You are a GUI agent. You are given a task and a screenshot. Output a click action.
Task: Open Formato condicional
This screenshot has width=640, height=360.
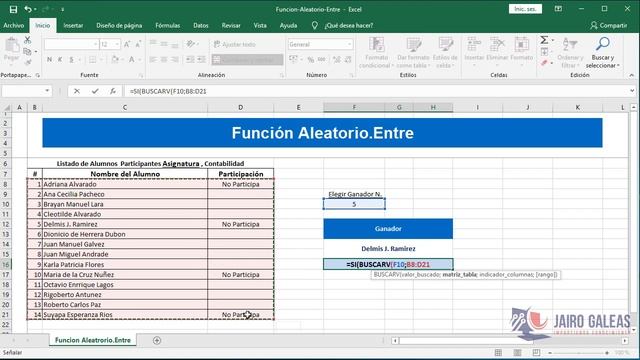(376, 52)
